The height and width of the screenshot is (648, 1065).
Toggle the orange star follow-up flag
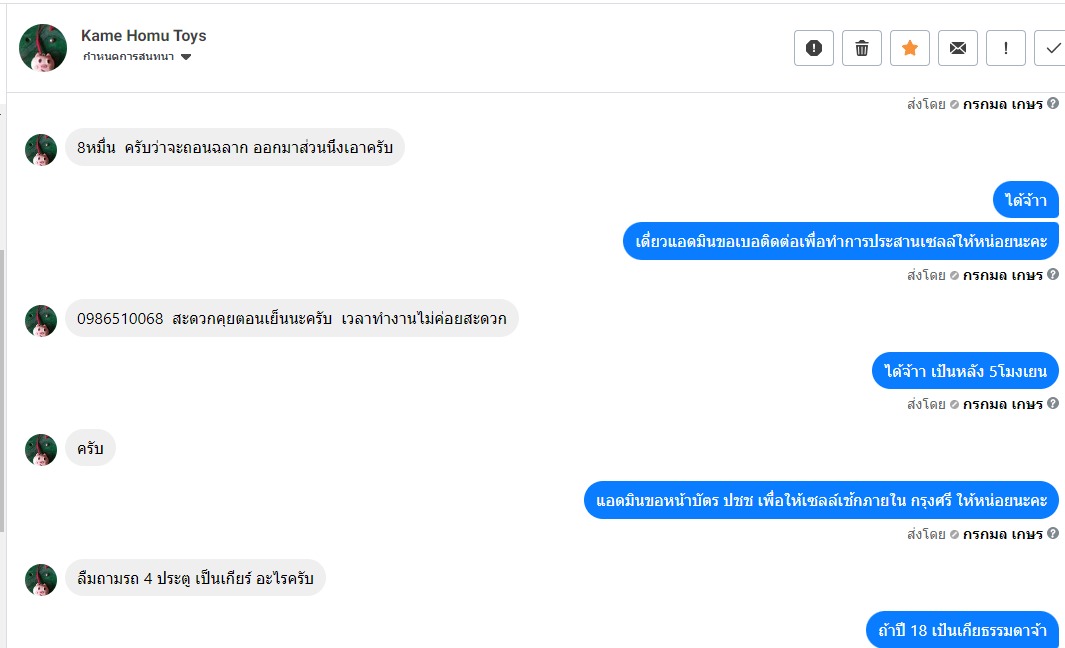pos(910,48)
